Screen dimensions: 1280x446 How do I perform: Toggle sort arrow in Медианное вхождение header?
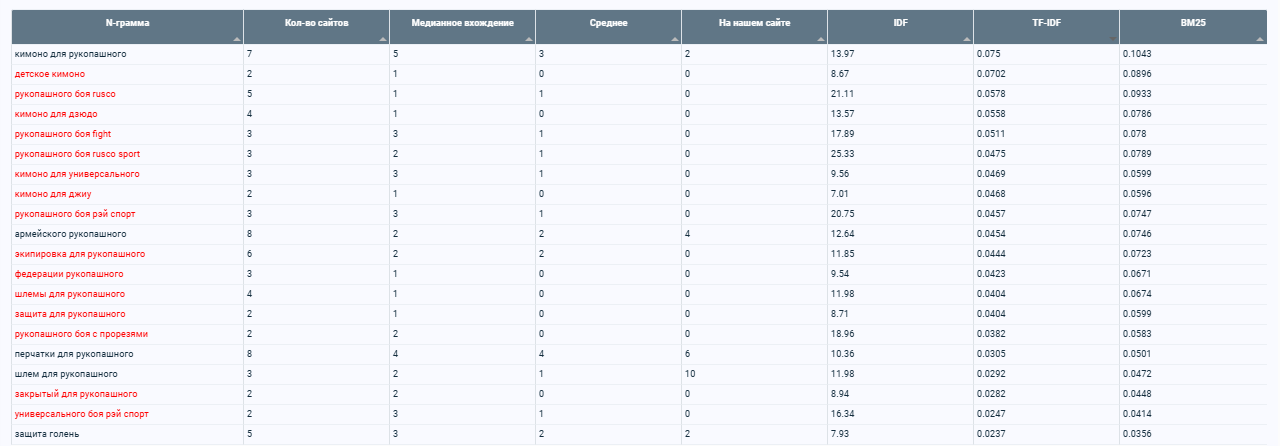528,38
